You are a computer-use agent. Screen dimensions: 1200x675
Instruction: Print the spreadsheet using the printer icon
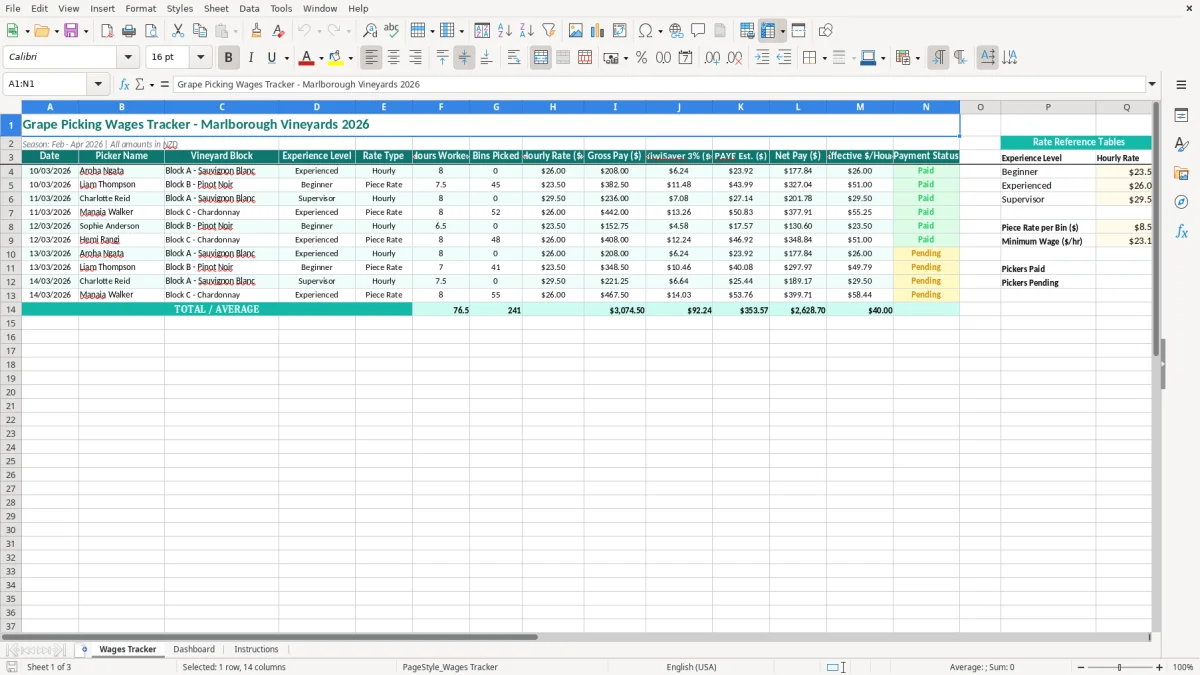point(128,31)
